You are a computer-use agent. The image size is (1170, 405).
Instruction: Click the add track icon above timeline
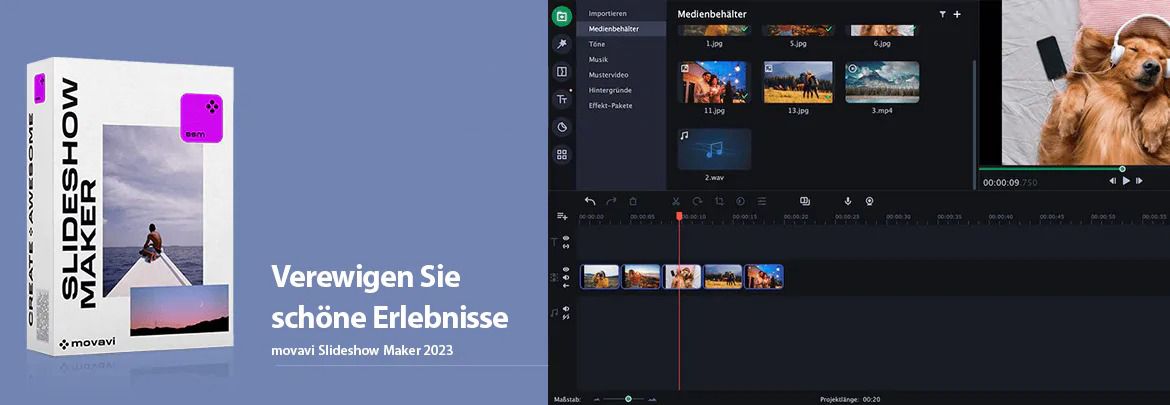pyautogui.click(x=562, y=216)
